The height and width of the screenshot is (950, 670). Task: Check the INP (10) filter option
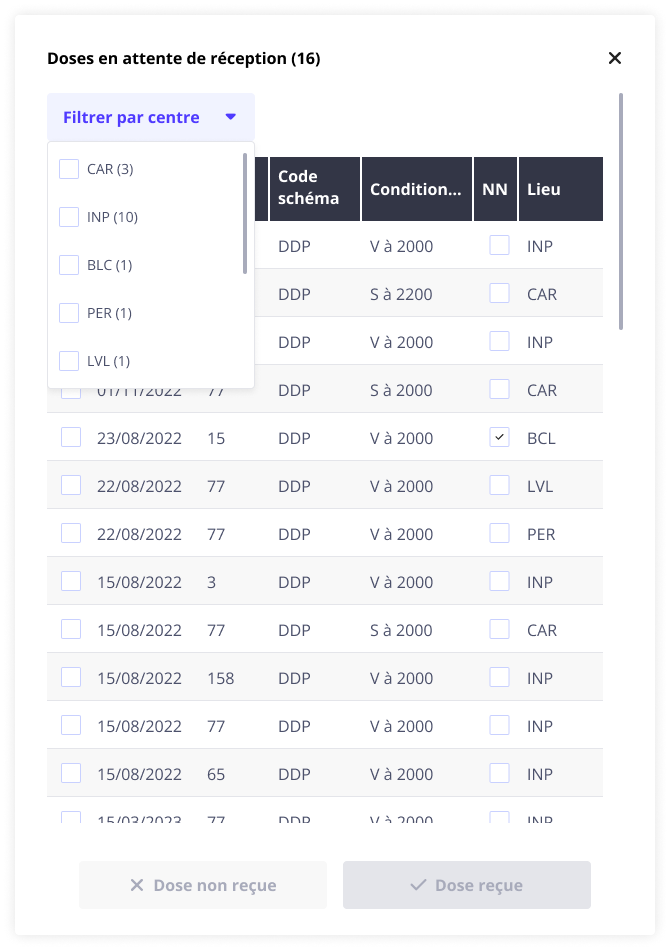pos(69,217)
